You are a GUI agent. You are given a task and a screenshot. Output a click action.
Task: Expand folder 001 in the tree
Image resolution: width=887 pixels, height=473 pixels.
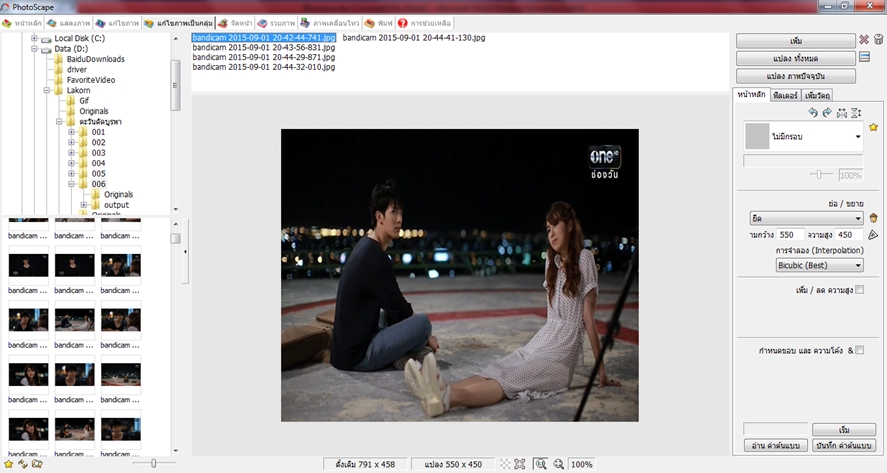point(72,132)
